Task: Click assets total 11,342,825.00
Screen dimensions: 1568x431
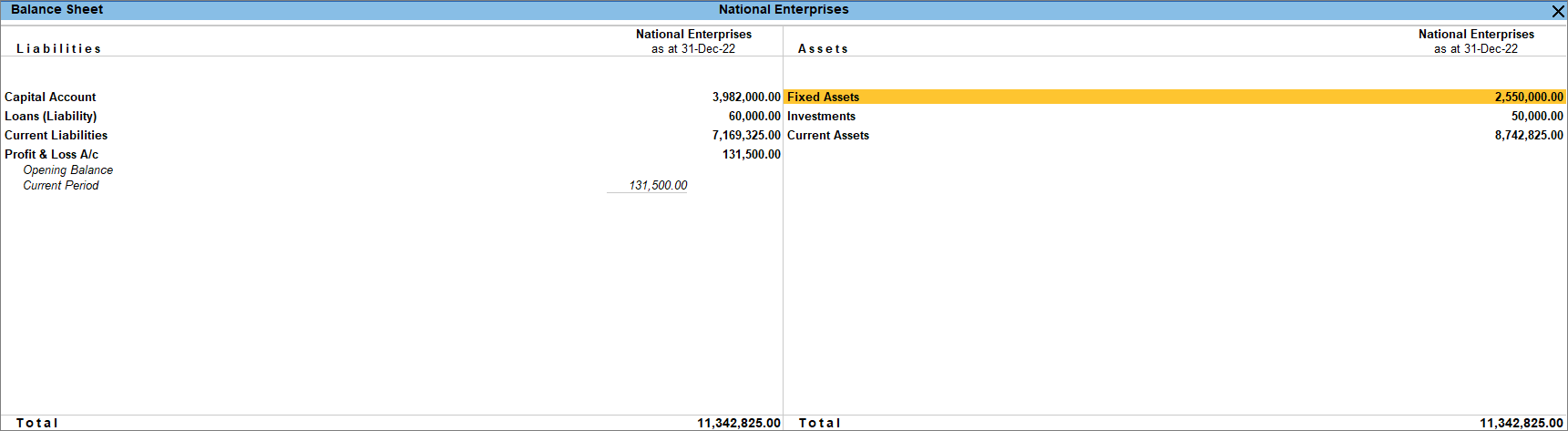Action: [x=1522, y=423]
